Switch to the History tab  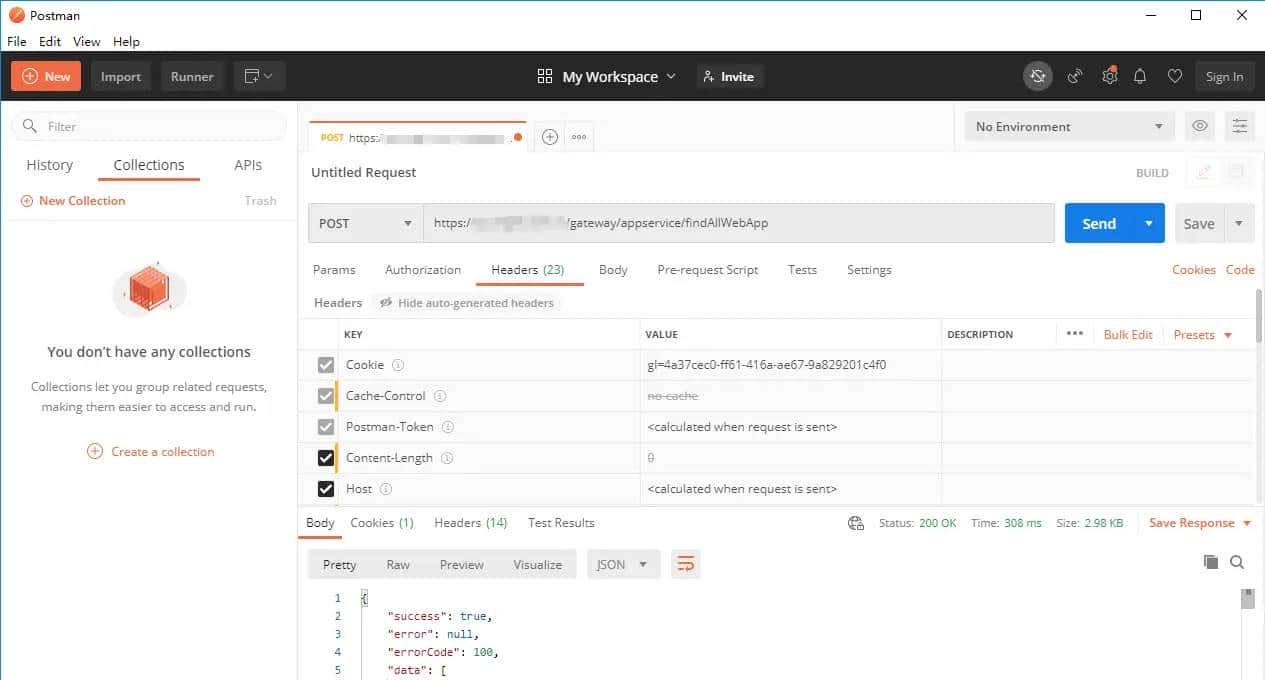50,165
